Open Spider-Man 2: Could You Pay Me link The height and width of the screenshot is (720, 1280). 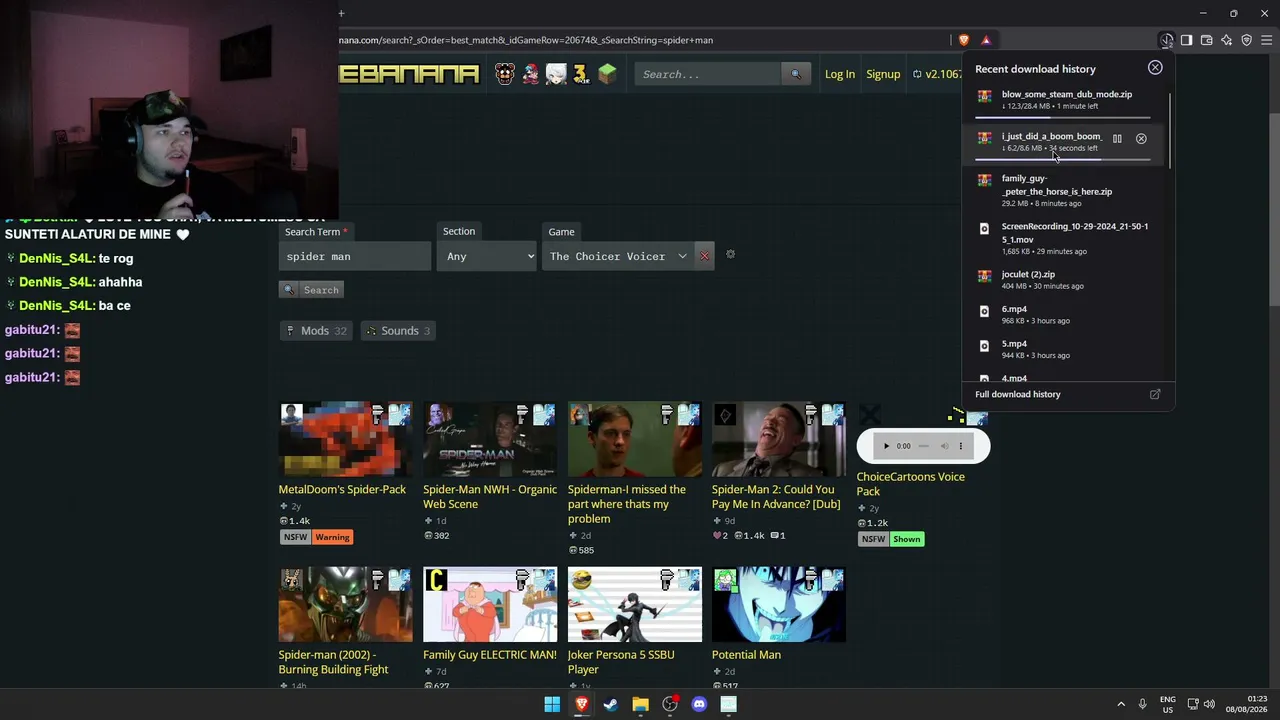776,497
